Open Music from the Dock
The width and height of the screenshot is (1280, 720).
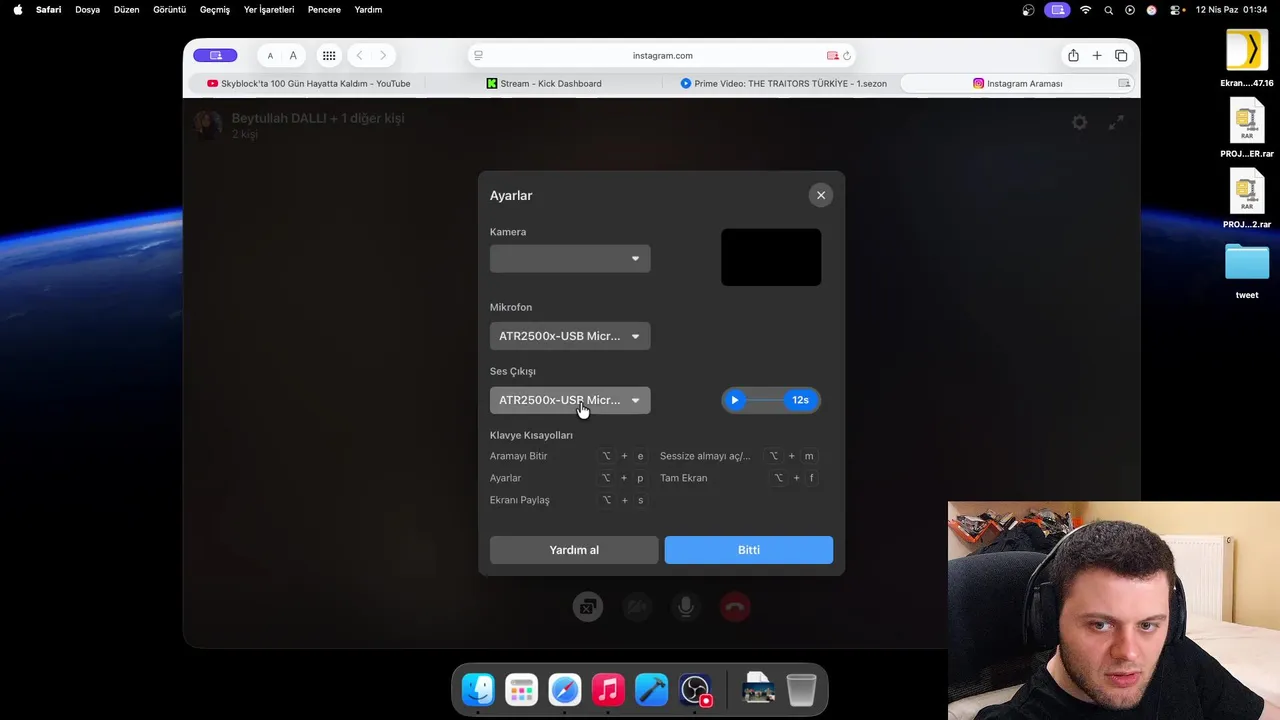coord(608,689)
